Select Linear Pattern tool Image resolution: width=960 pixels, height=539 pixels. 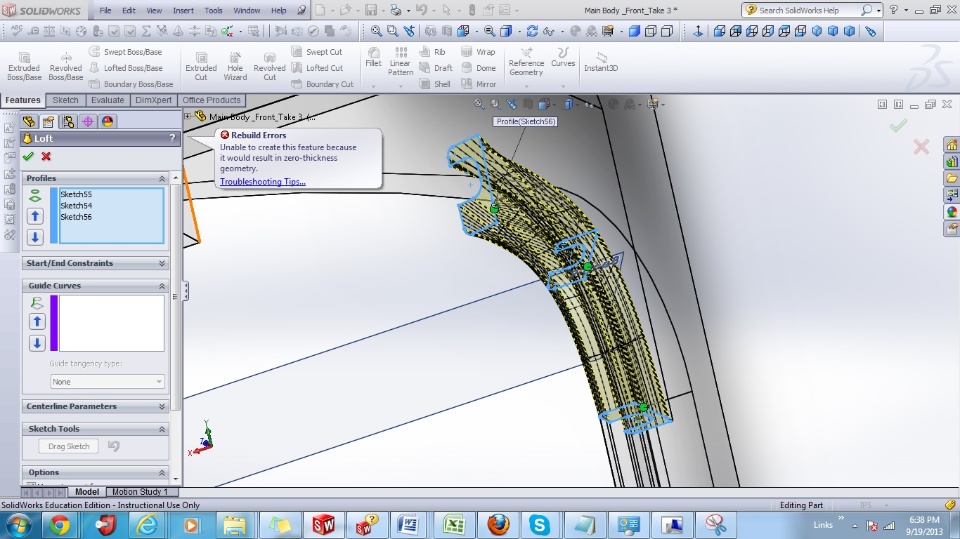tap(400, 62)
